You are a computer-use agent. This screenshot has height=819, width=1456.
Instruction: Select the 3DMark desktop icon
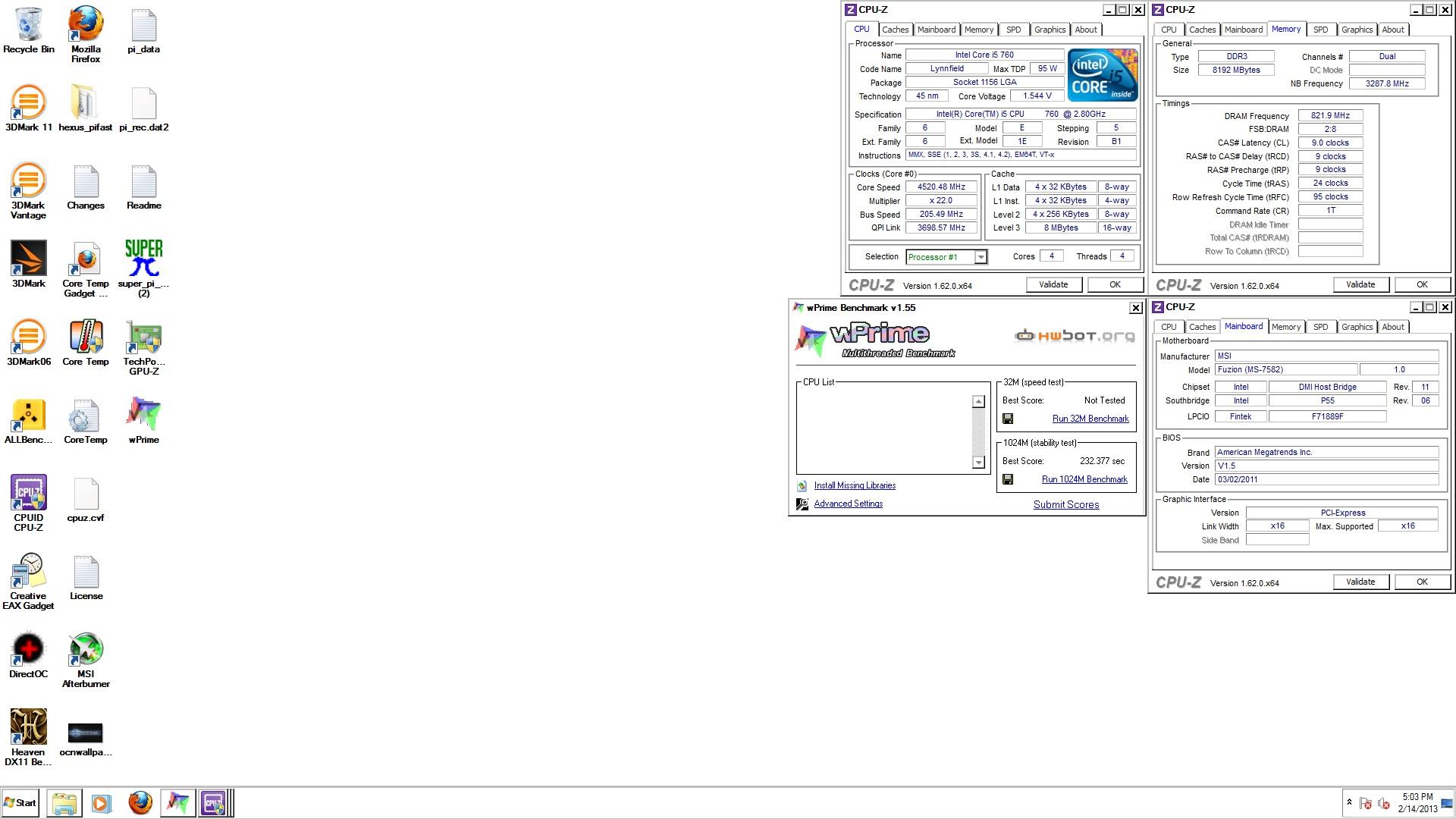[28, 264]
